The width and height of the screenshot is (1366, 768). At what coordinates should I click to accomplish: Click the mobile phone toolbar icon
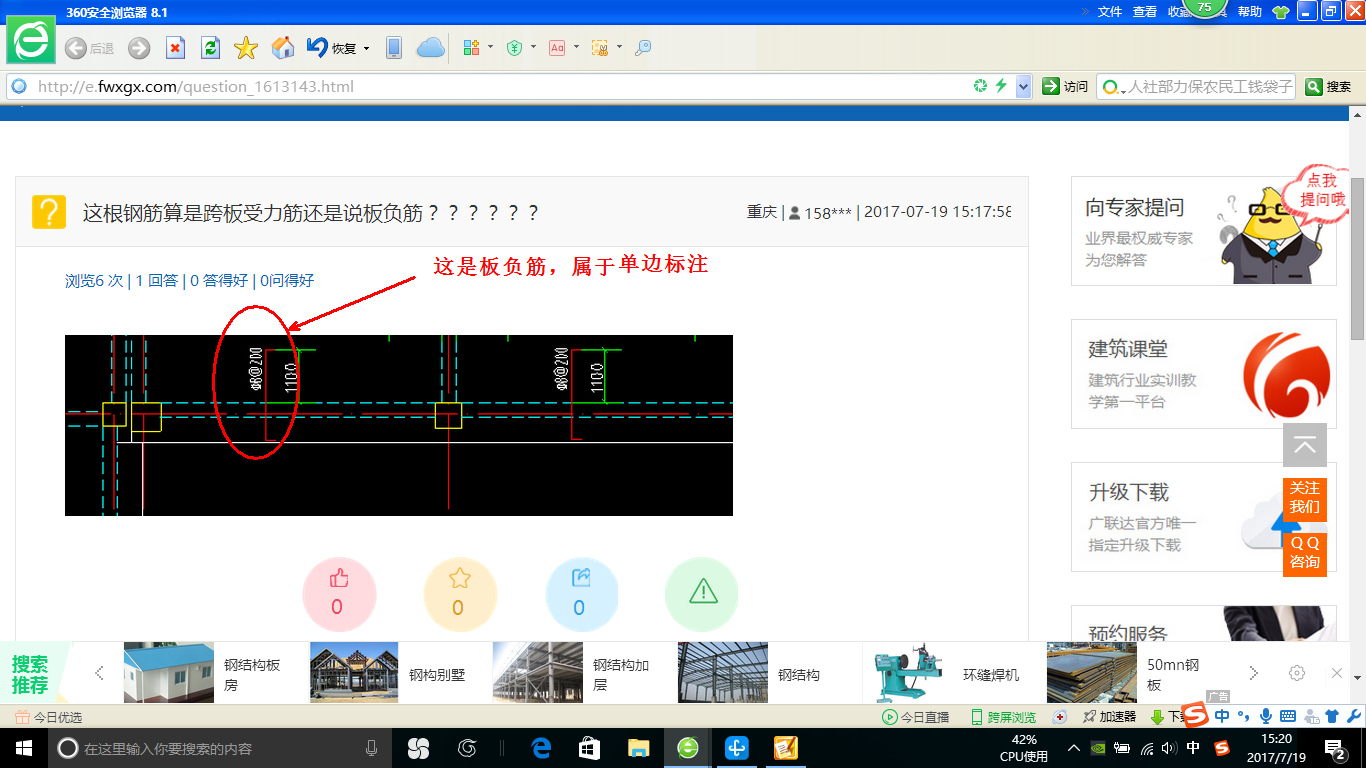(x=394, y=48)
